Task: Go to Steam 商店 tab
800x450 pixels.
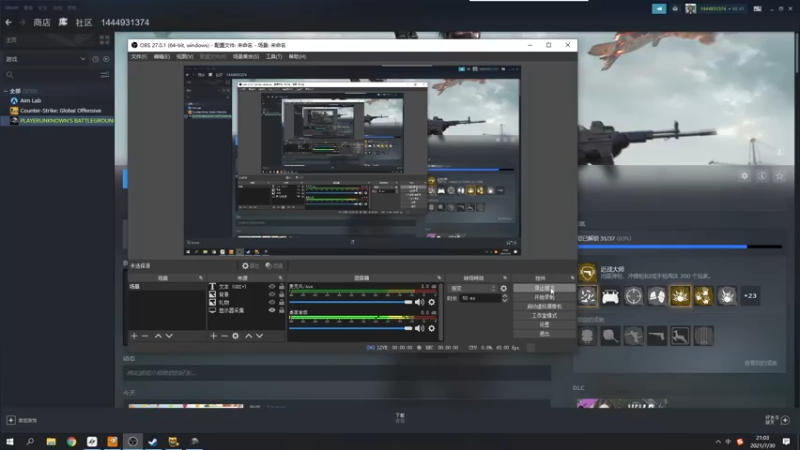Action: (x=42, y=22)
